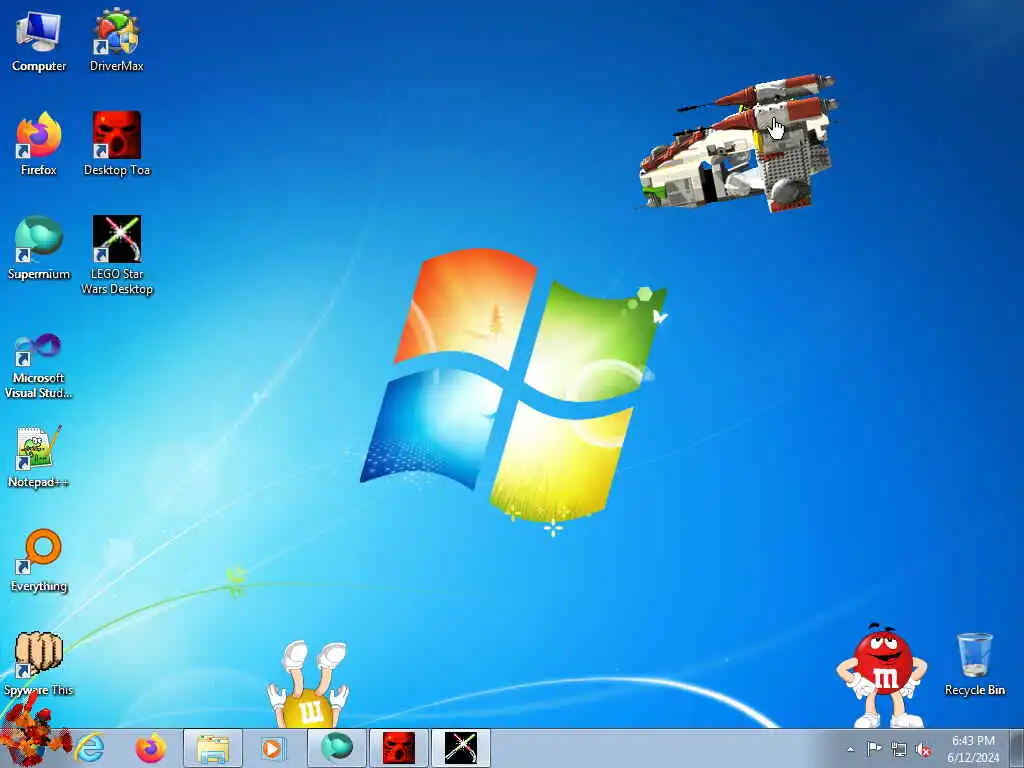The height and width of the screenshot is (768, 1024).
Task: Open Windows Media Player taskbar icon
Action: pyautogui.click(x=272, y=748)
